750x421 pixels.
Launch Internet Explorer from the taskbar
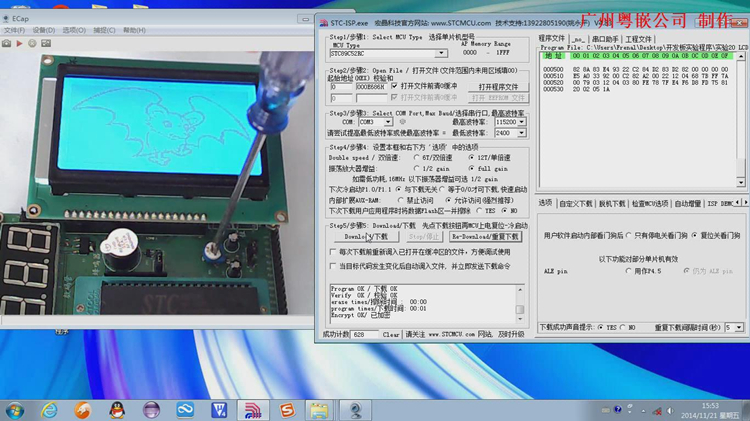[49, 410]
